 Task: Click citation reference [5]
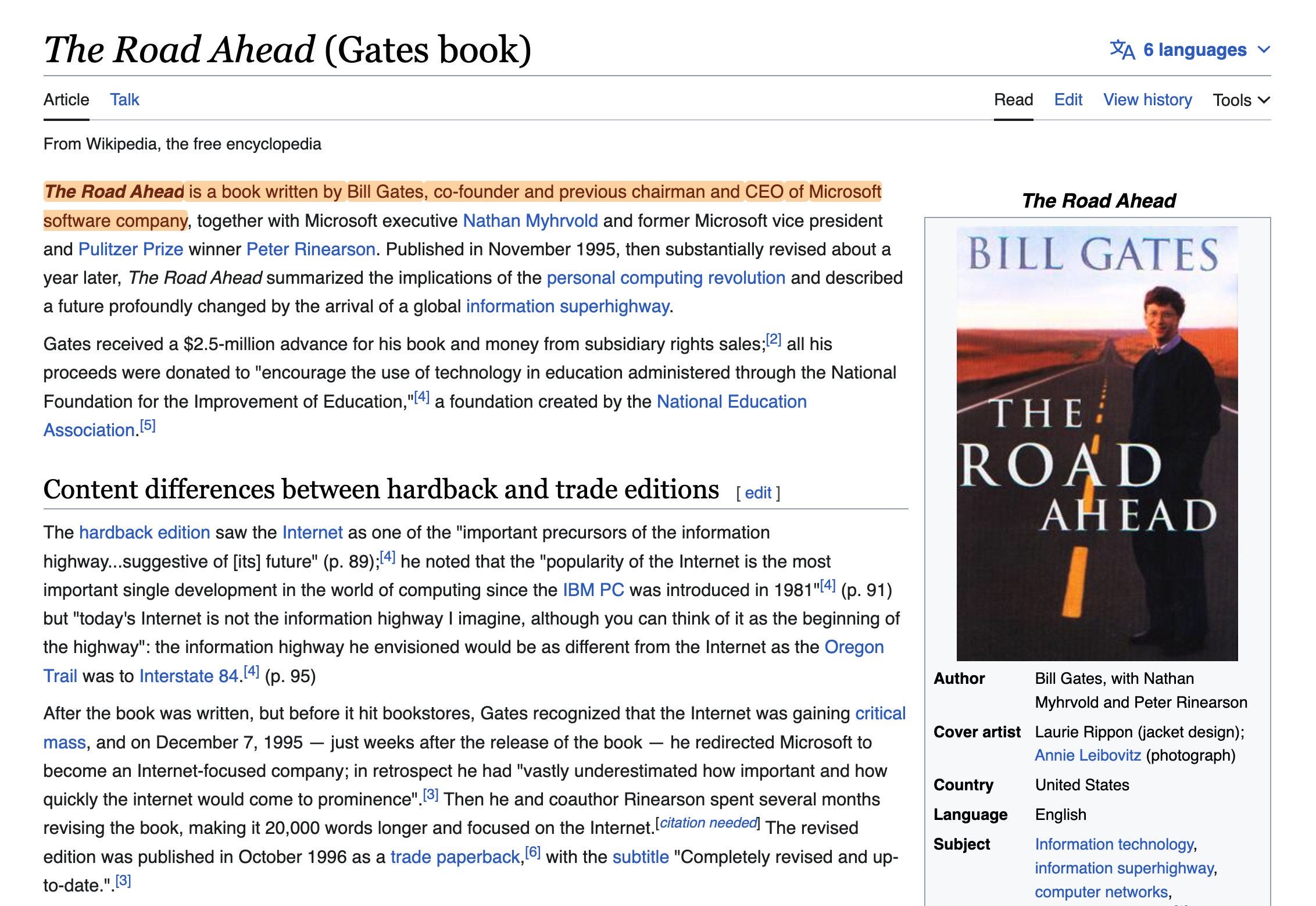(148, 425)
